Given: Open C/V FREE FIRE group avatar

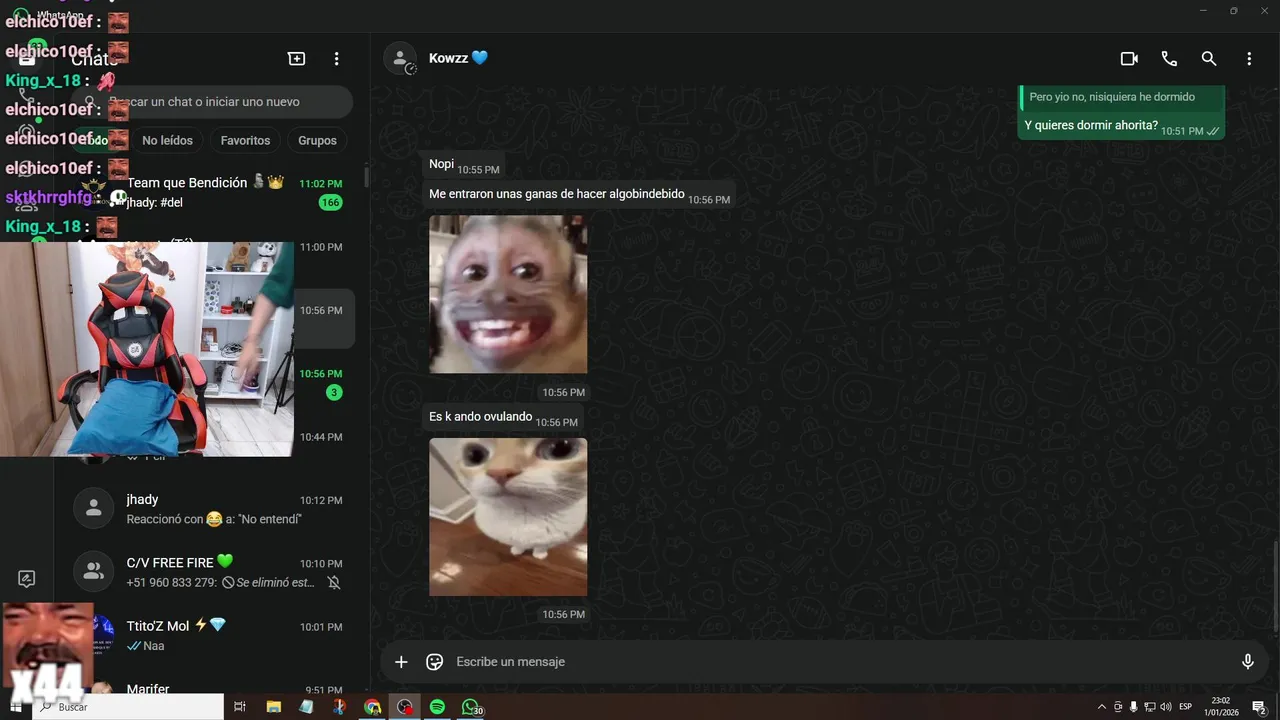Looking at the screenshot, I should [93, 571].
